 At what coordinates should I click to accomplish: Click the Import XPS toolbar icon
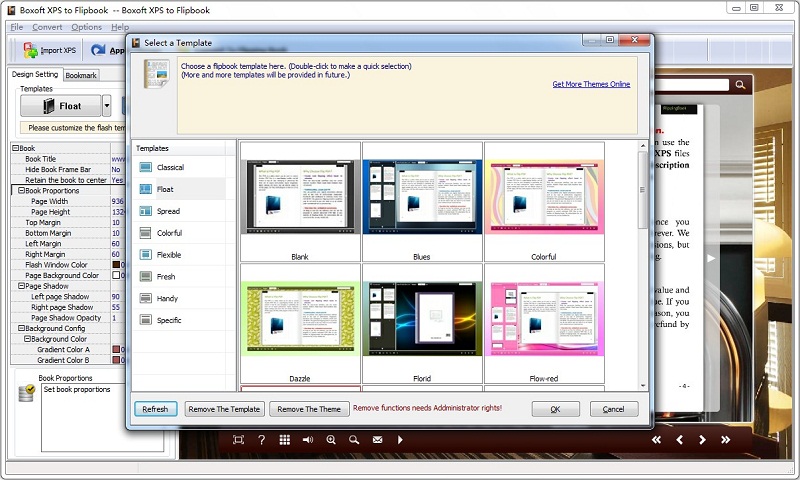pyautogui.click(x=30, y=50)
